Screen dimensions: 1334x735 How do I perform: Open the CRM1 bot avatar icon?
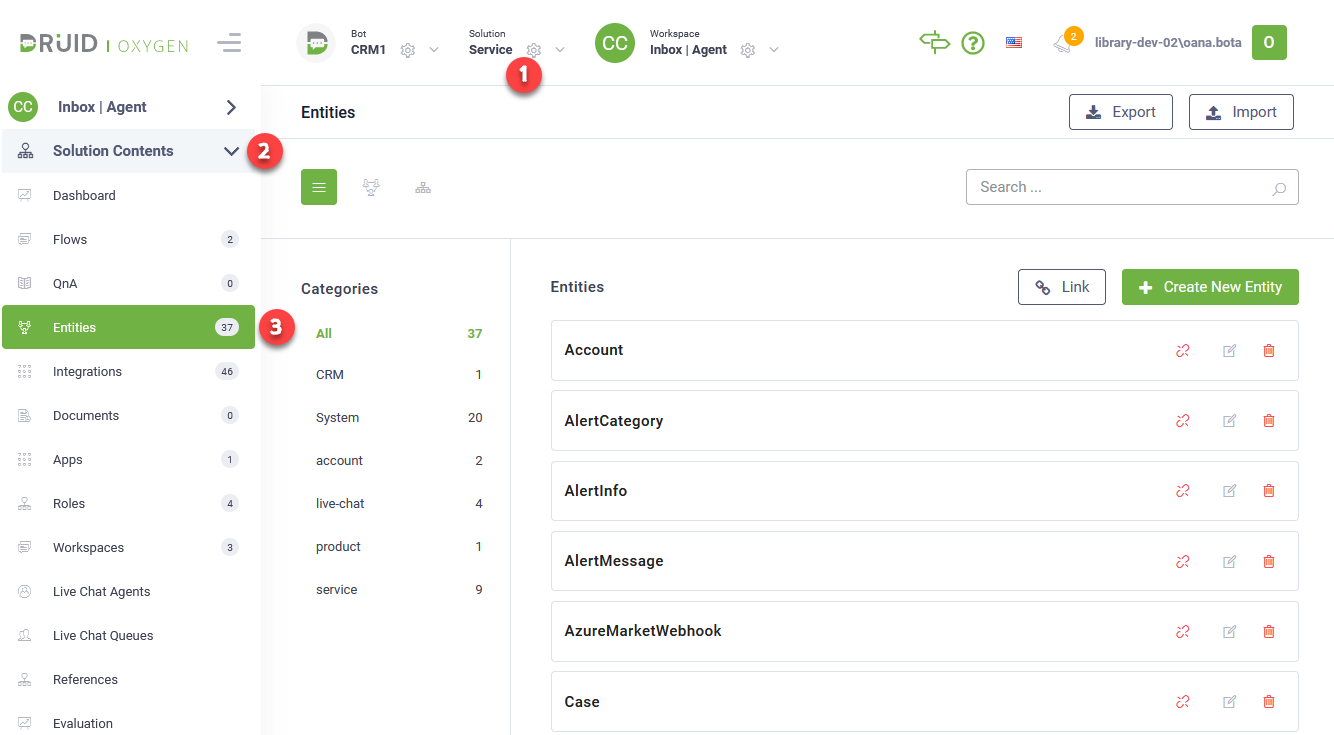(316, 43)
